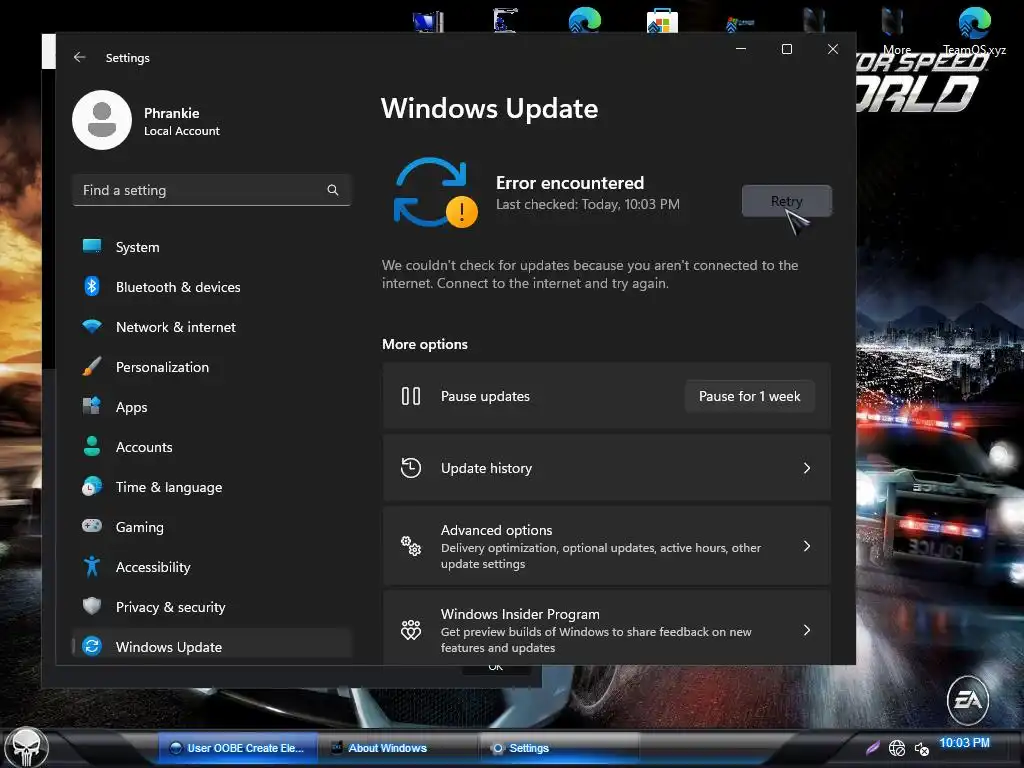Click the Personalization brush icon
Image resolution: width=1024 pixels, height=768 pixels.
(x=92, y=366)
